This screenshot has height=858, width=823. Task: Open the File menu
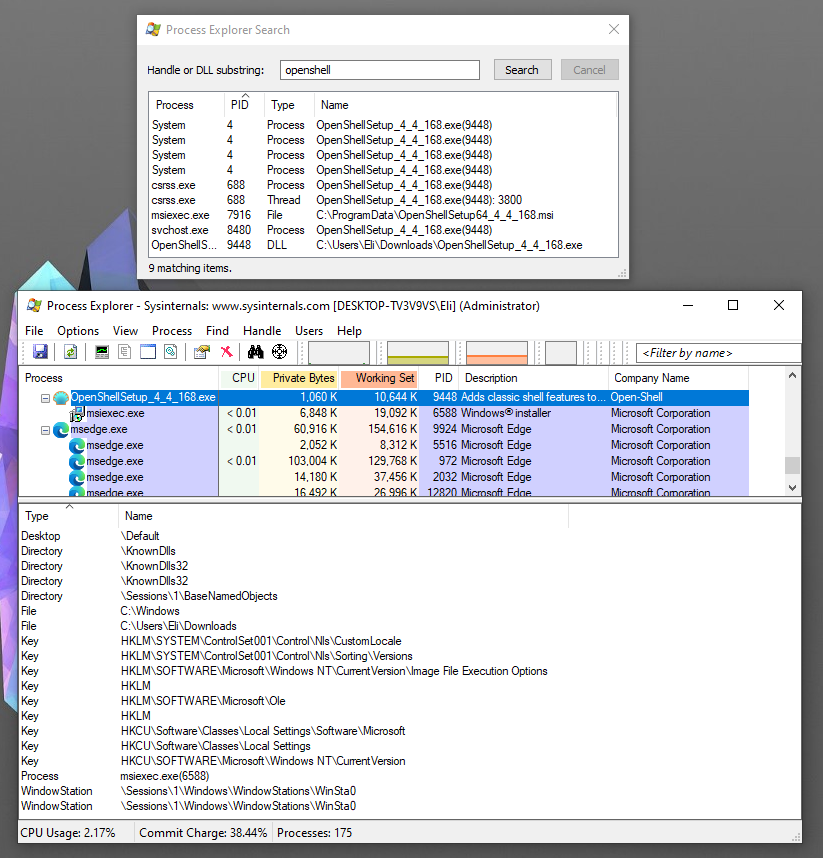[34, 331]
